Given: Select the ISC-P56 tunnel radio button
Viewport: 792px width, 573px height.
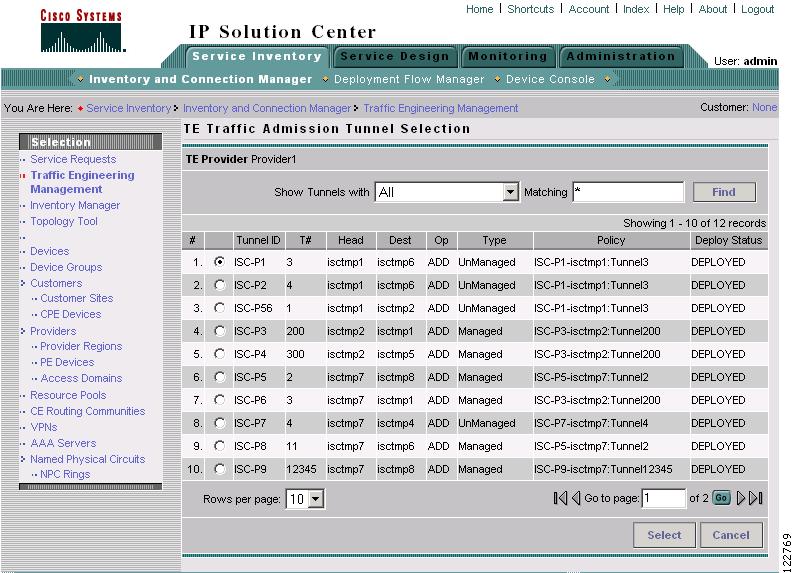Looking at the screenshot, I should tap(219, 308).
